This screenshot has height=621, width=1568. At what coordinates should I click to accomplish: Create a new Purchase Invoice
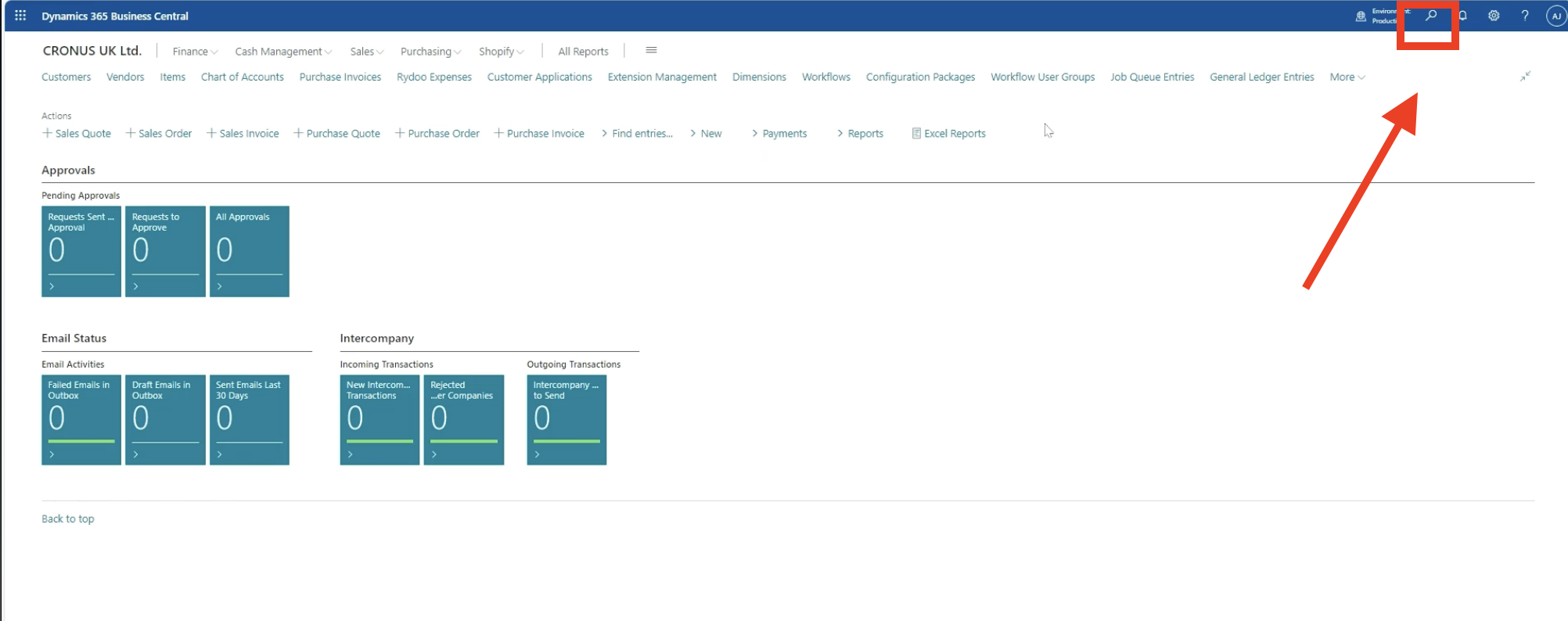click(x=540, y=134)
